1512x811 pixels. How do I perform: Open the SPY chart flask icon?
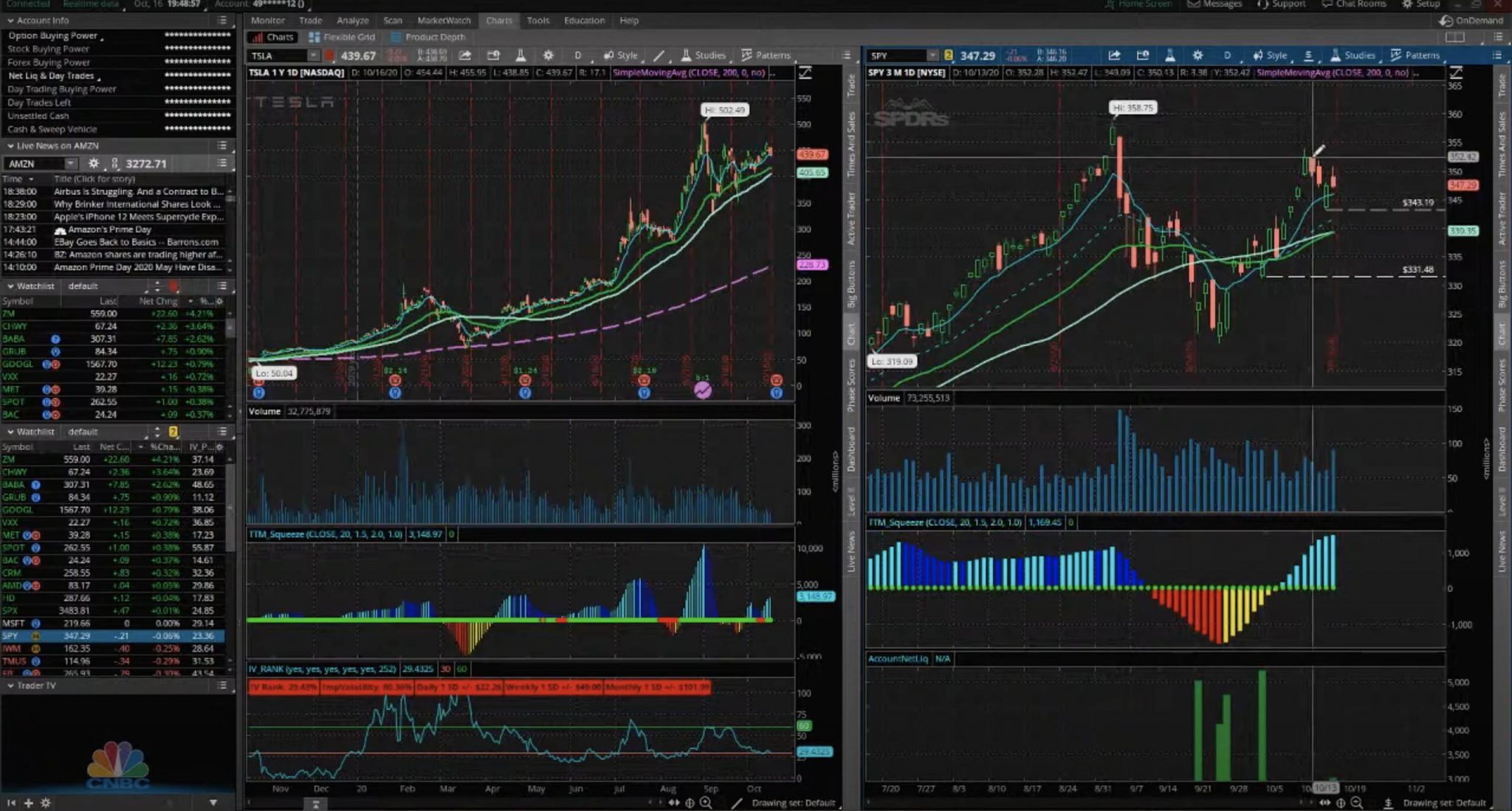coord(1170,55)
